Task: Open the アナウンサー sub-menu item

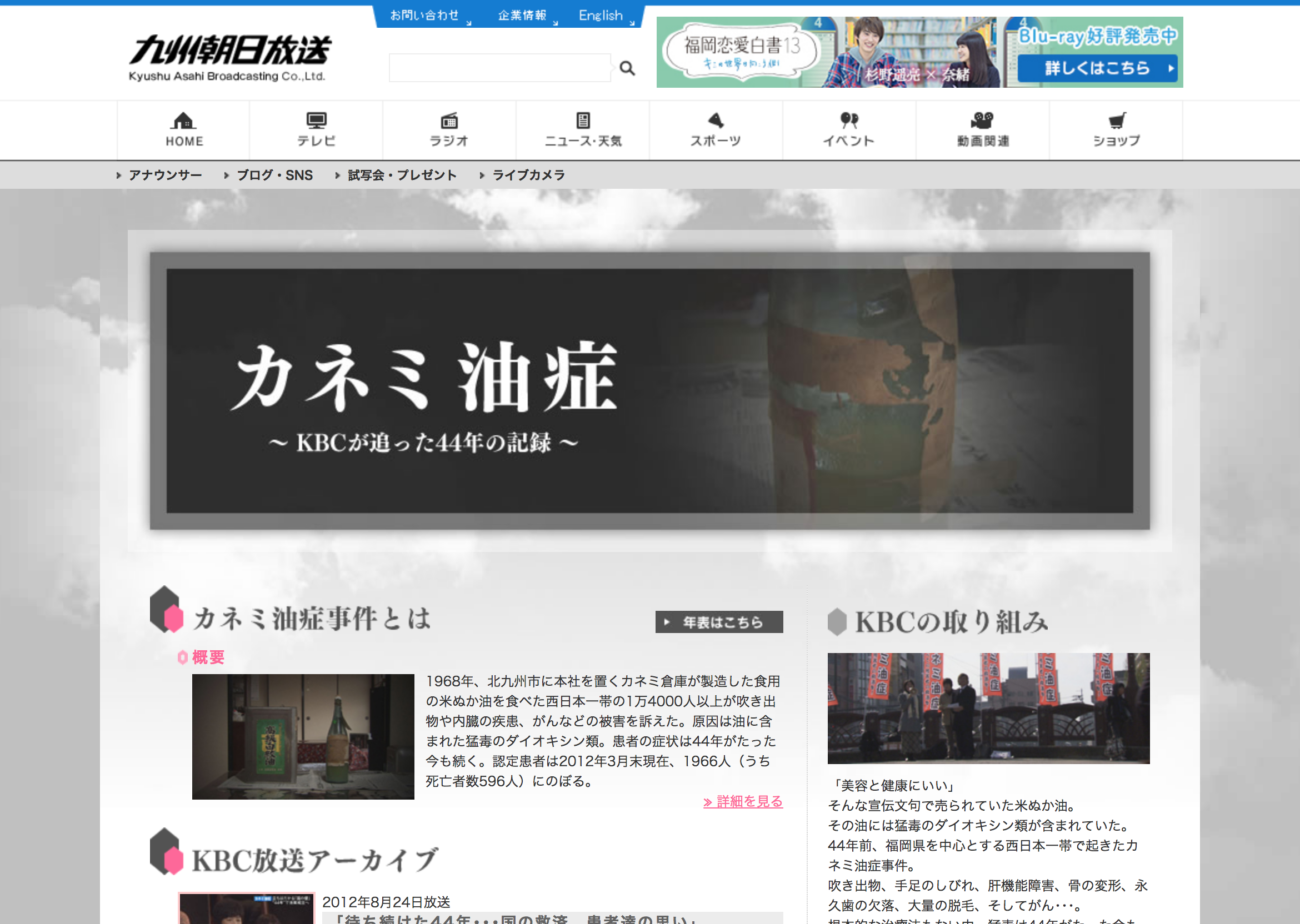Action: [165, 175]
